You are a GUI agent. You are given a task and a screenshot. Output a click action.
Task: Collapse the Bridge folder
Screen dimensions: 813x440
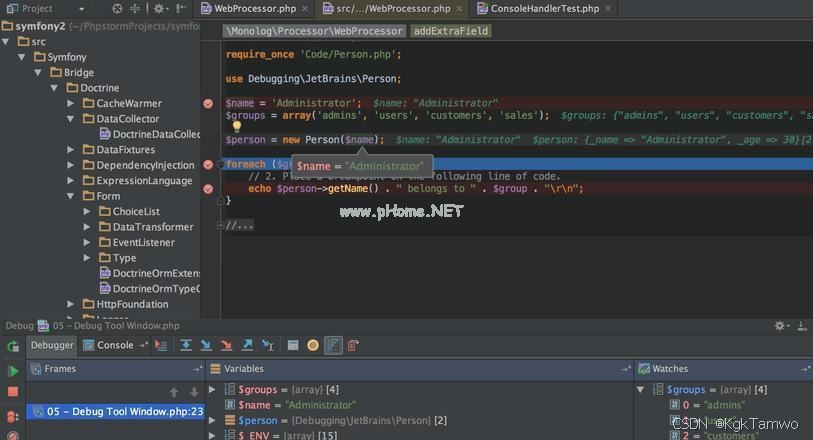[x=38, y=73]
